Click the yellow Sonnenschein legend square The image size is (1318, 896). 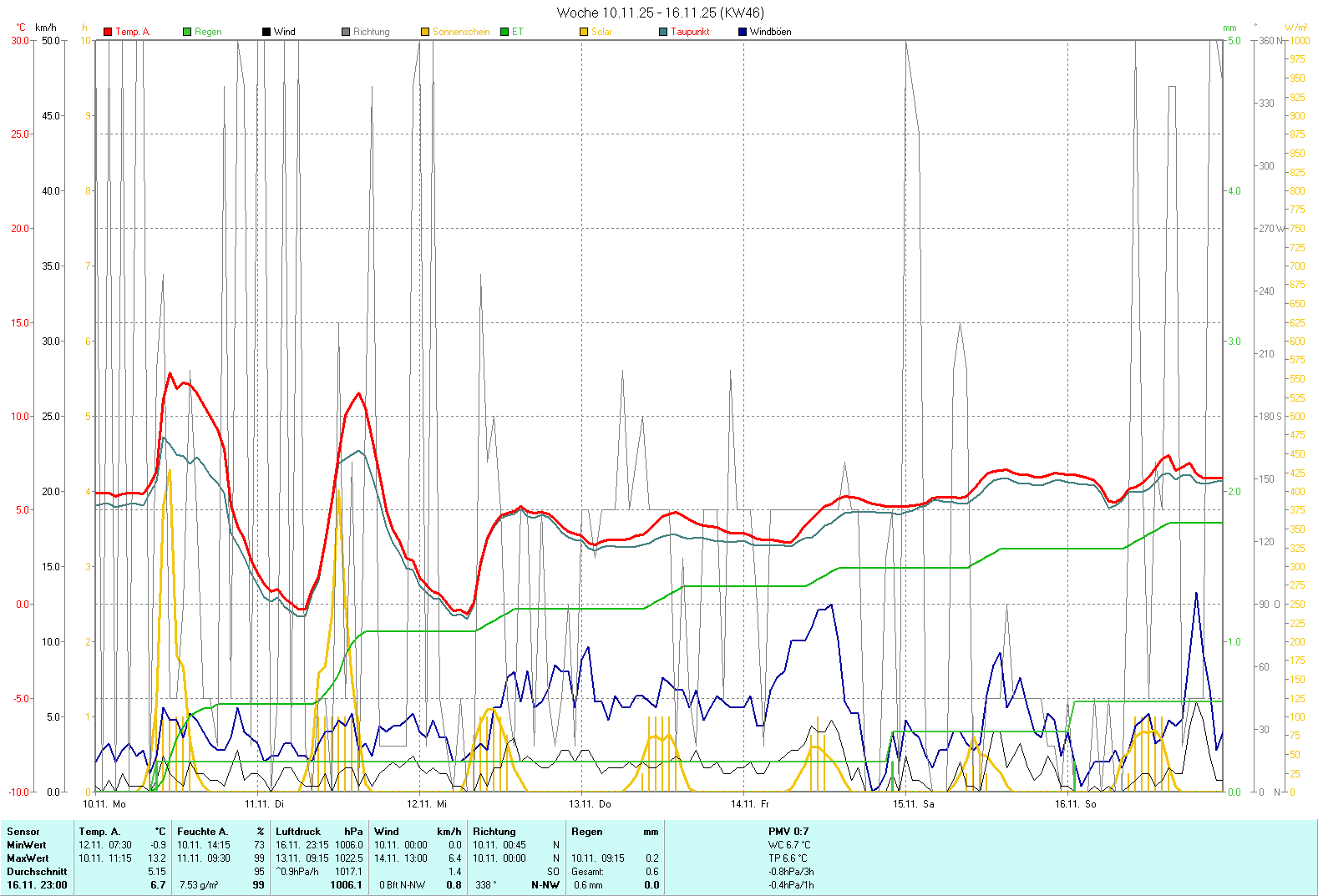pyautogui.click(x=425, y=32)
